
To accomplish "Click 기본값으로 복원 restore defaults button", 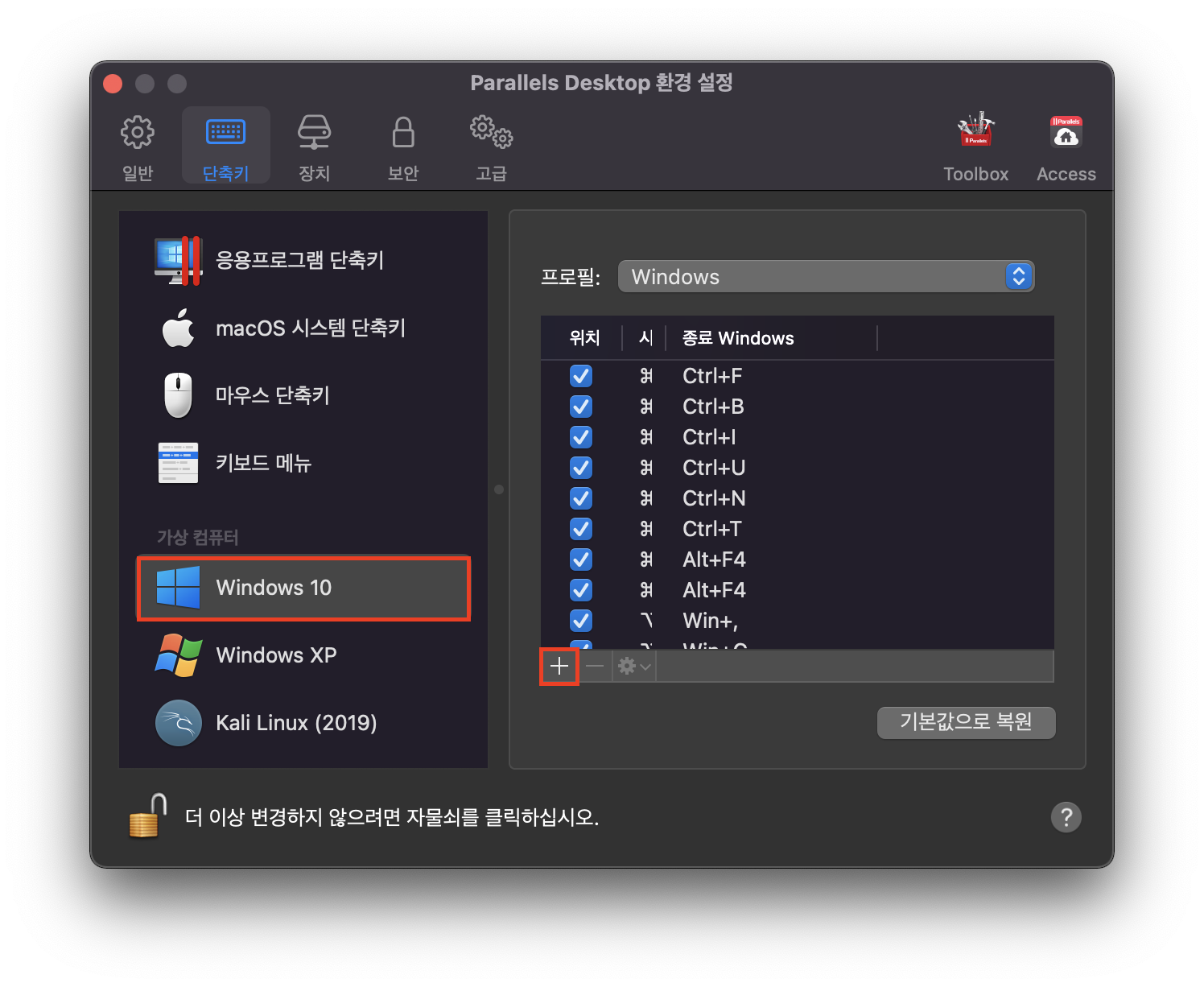I will pyautogui.click(x=966, y=722).
